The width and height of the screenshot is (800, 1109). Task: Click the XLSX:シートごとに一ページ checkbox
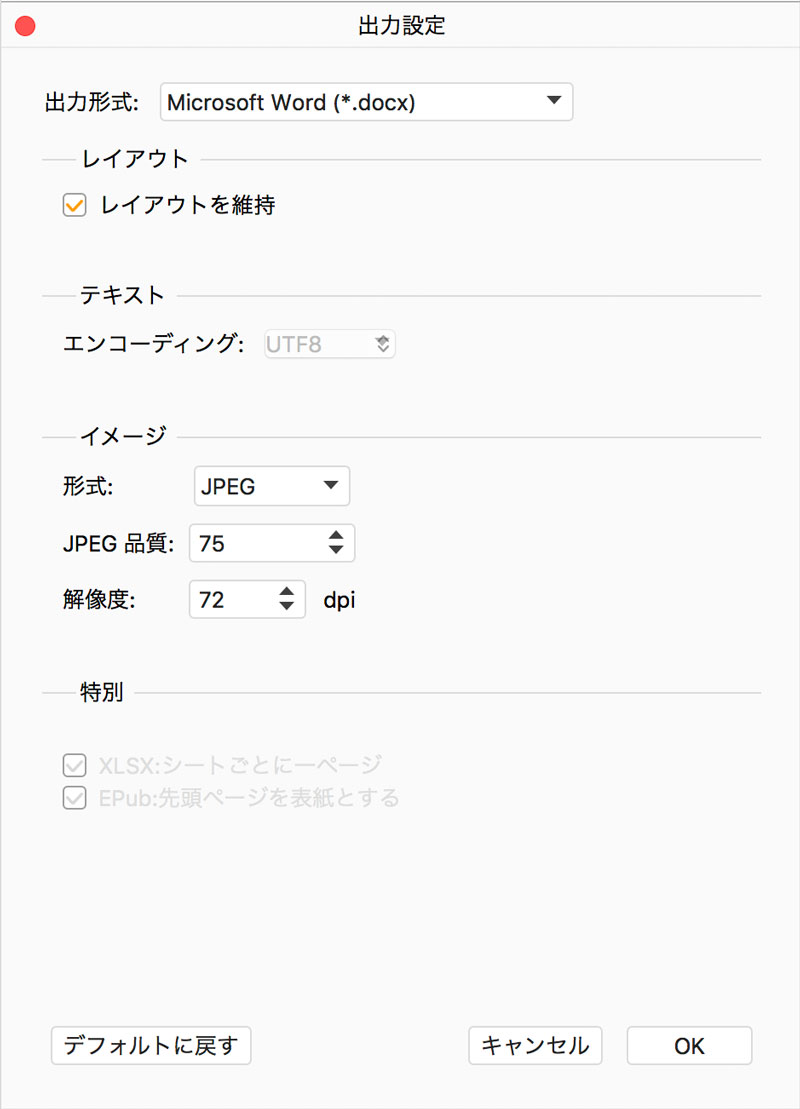coord(74,765)
